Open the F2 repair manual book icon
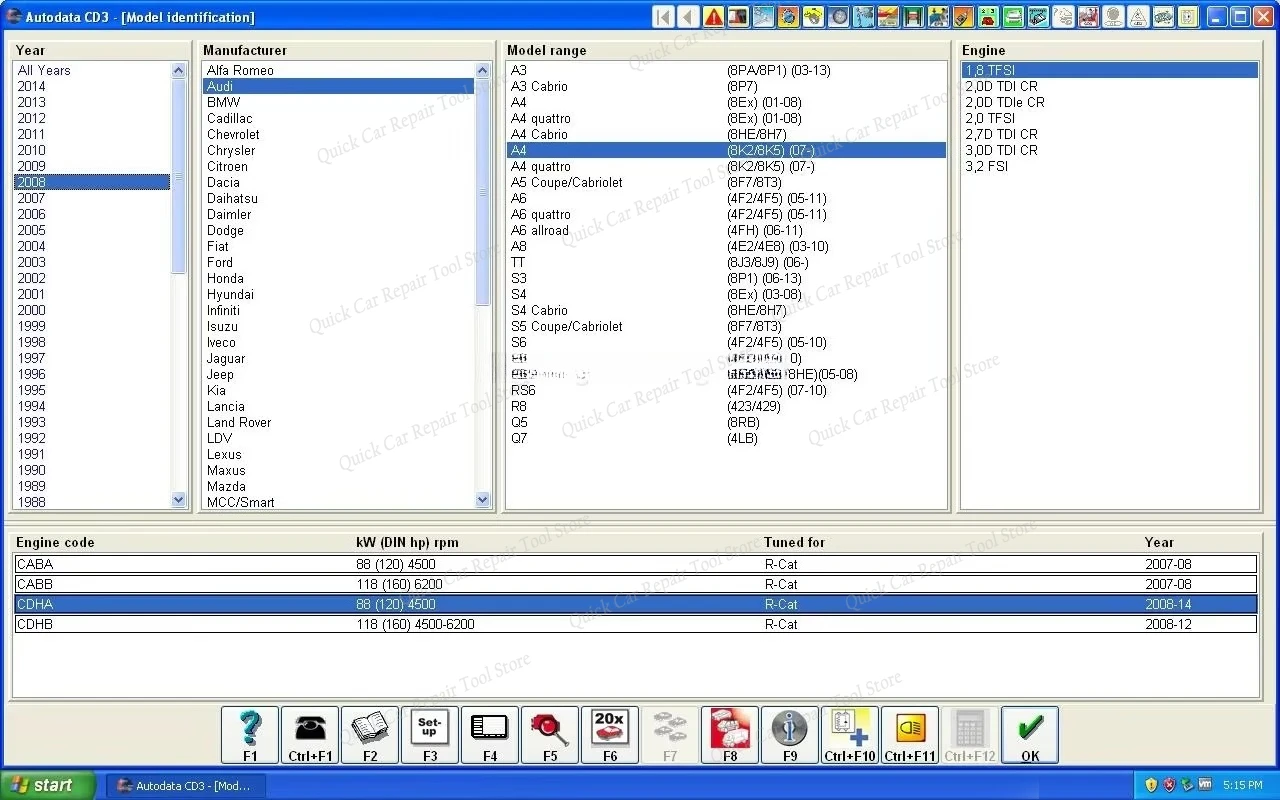The image size is (1280, 800). pos(370,733)
